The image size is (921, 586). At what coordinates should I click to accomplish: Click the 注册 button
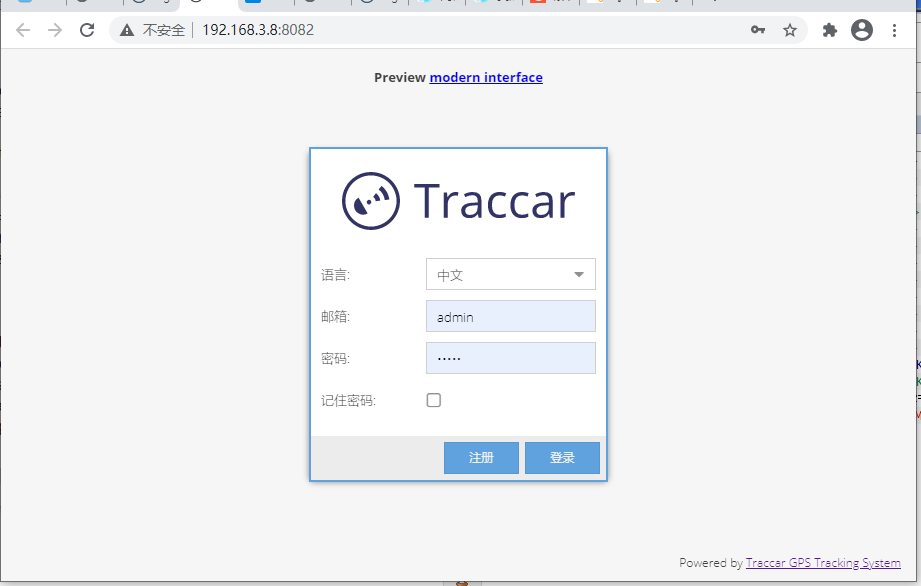click(481, 458)
